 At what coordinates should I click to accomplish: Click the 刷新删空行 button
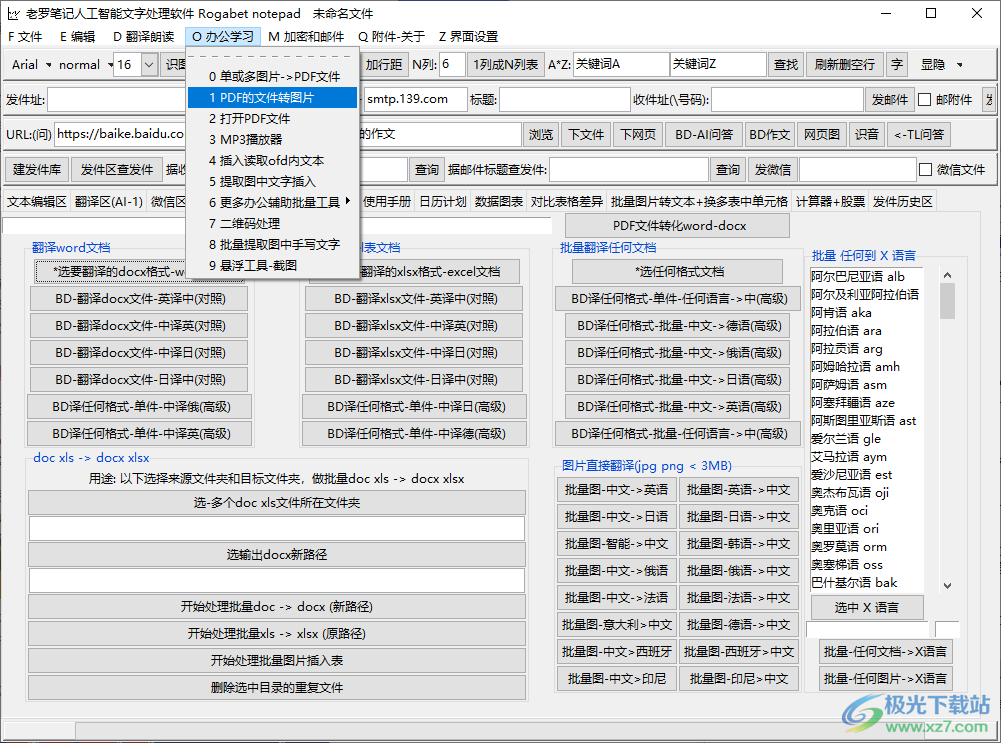tap(845, 64)
